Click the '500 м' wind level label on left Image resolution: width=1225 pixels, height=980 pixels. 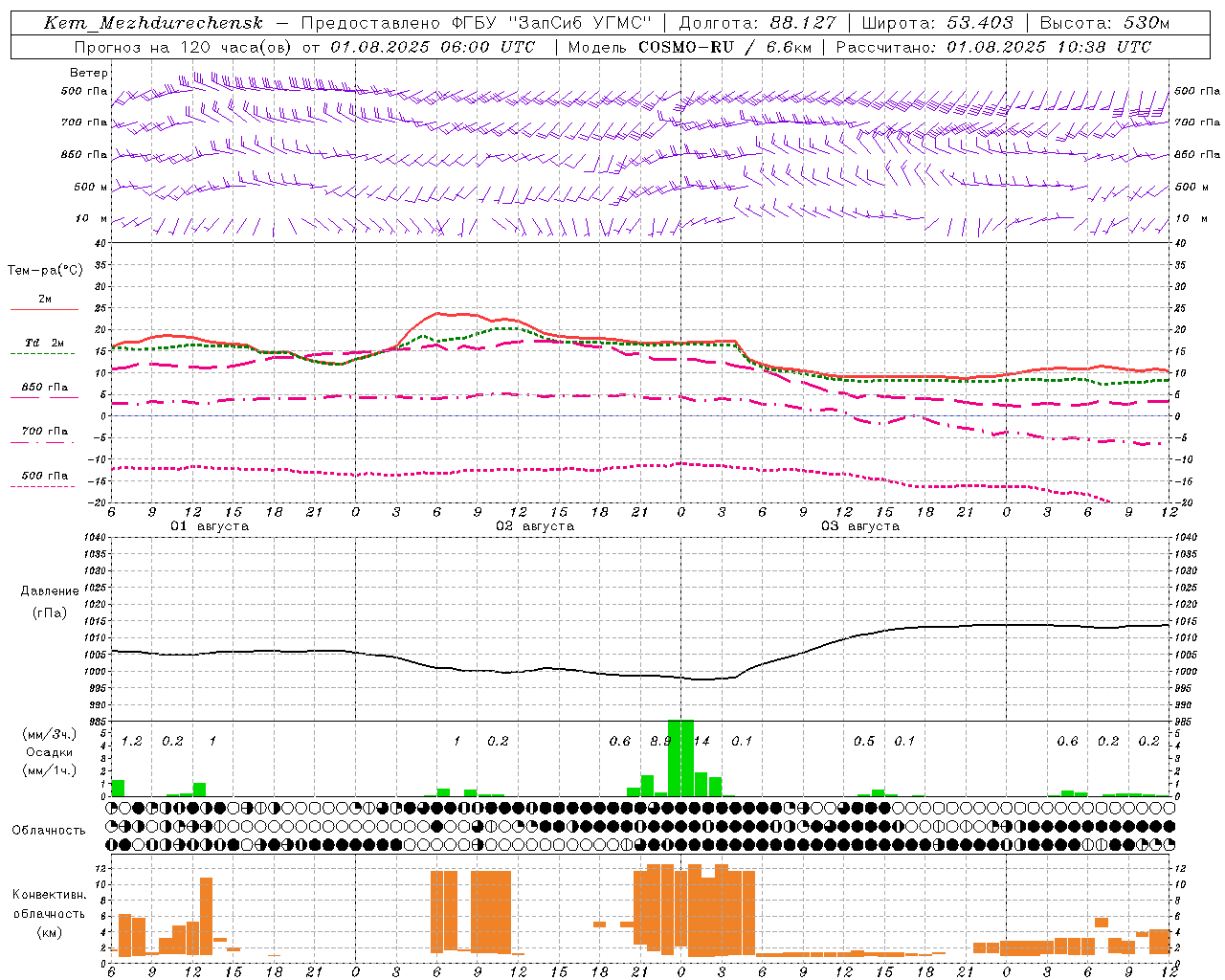91,188
